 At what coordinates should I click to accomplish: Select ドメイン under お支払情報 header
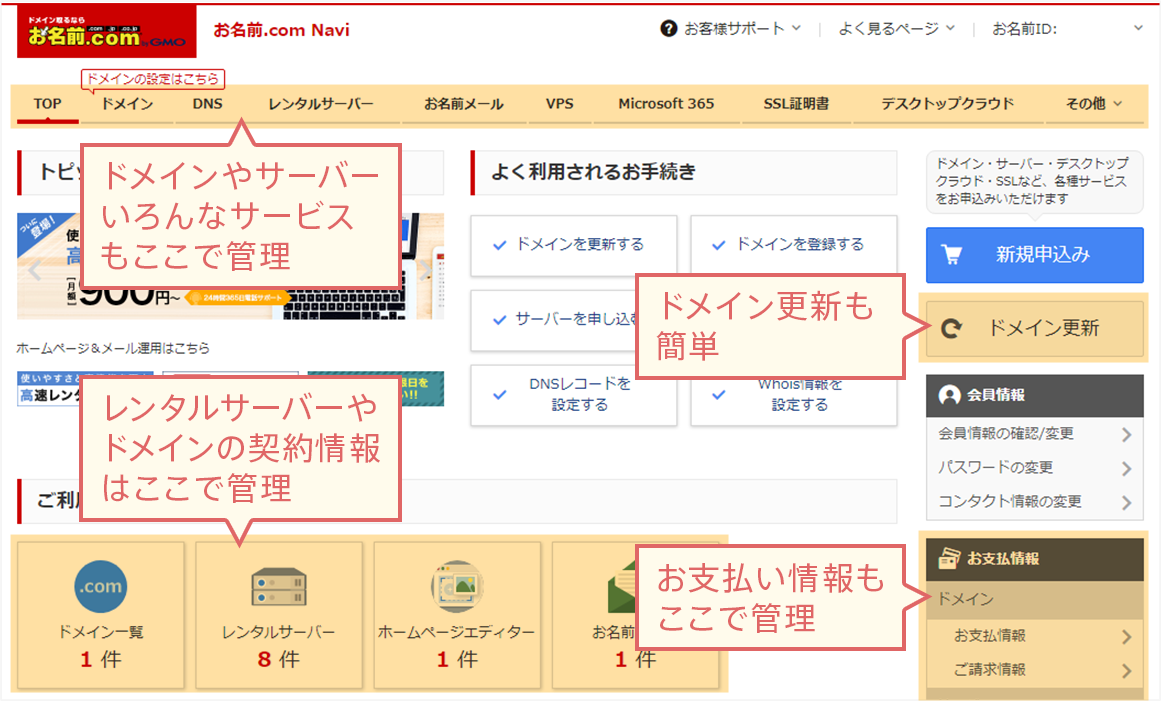(x=1034, y=600)
